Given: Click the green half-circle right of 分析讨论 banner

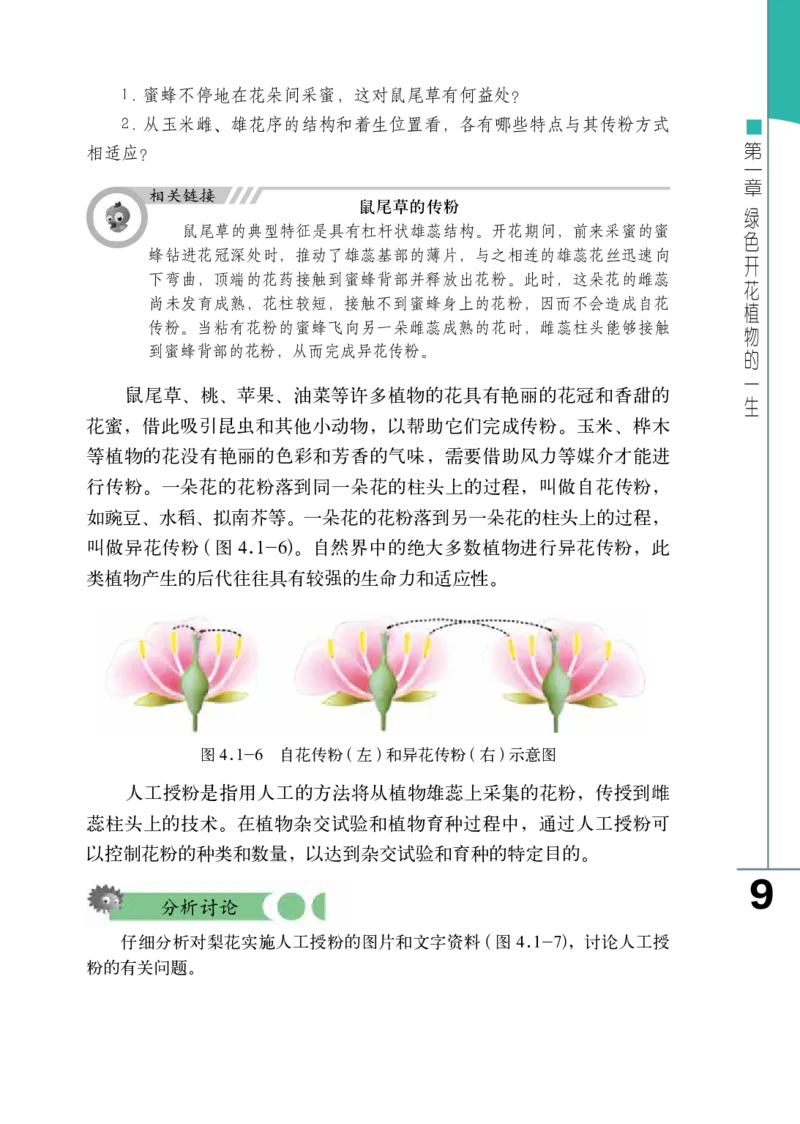Looking at the screenshot, I should 320,907.
